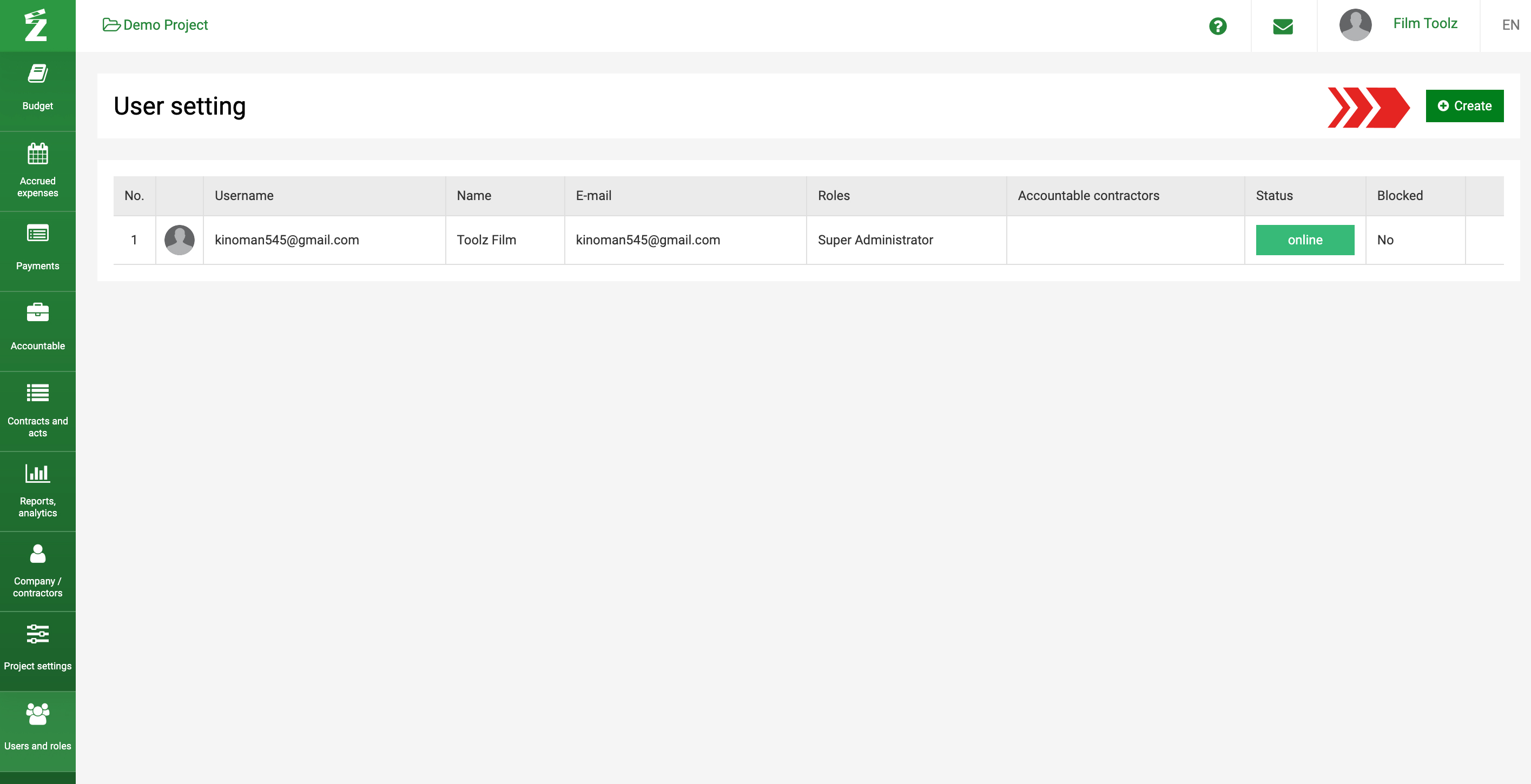
Task: Go to Payments section
Action: tap(37, 251)
